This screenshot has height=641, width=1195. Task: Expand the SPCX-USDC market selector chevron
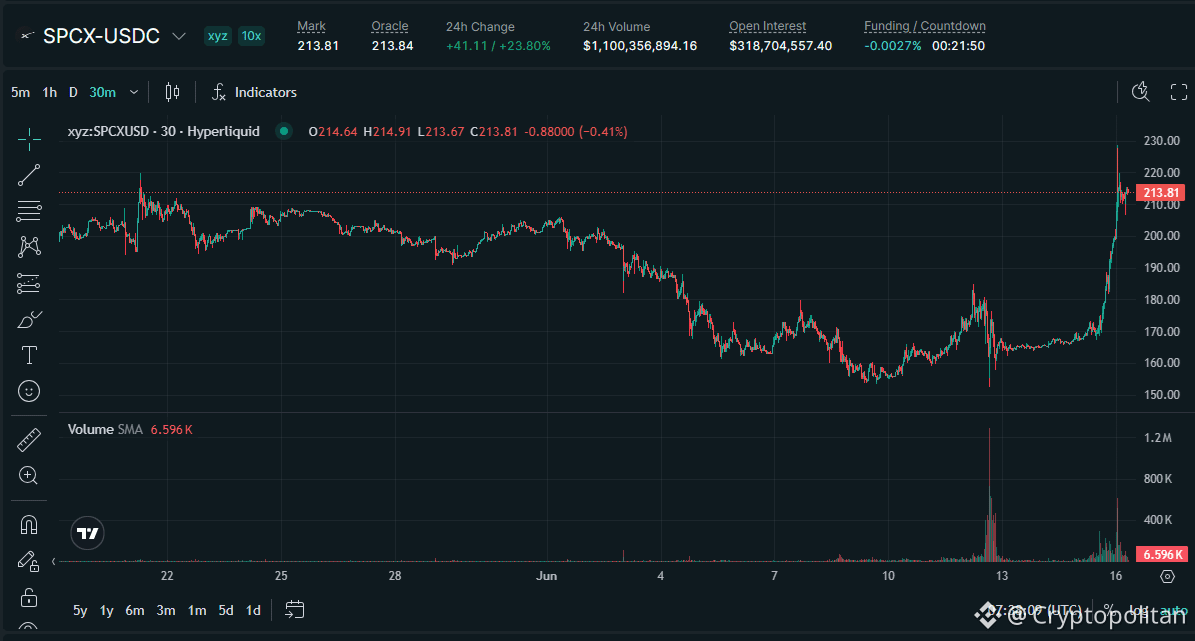(x=179, y=36)
